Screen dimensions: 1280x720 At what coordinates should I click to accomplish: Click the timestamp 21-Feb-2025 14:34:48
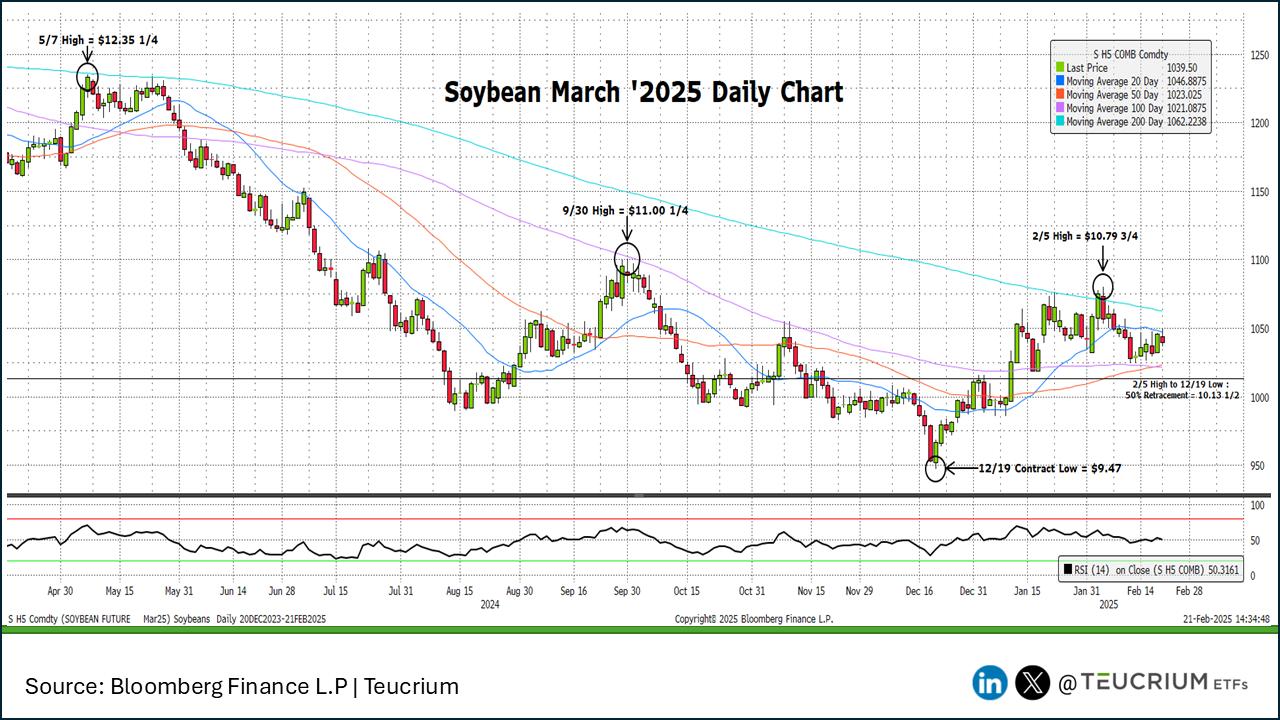(1227, 620)
